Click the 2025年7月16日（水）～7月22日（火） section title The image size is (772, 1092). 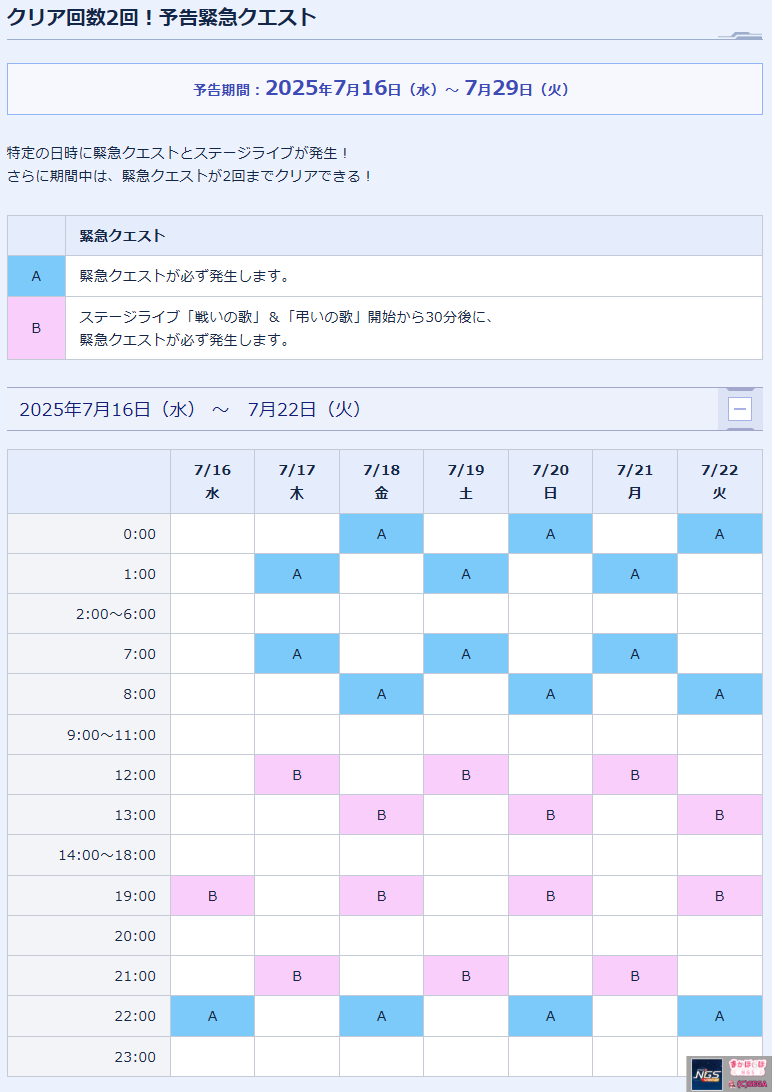[x=191, y=409]
